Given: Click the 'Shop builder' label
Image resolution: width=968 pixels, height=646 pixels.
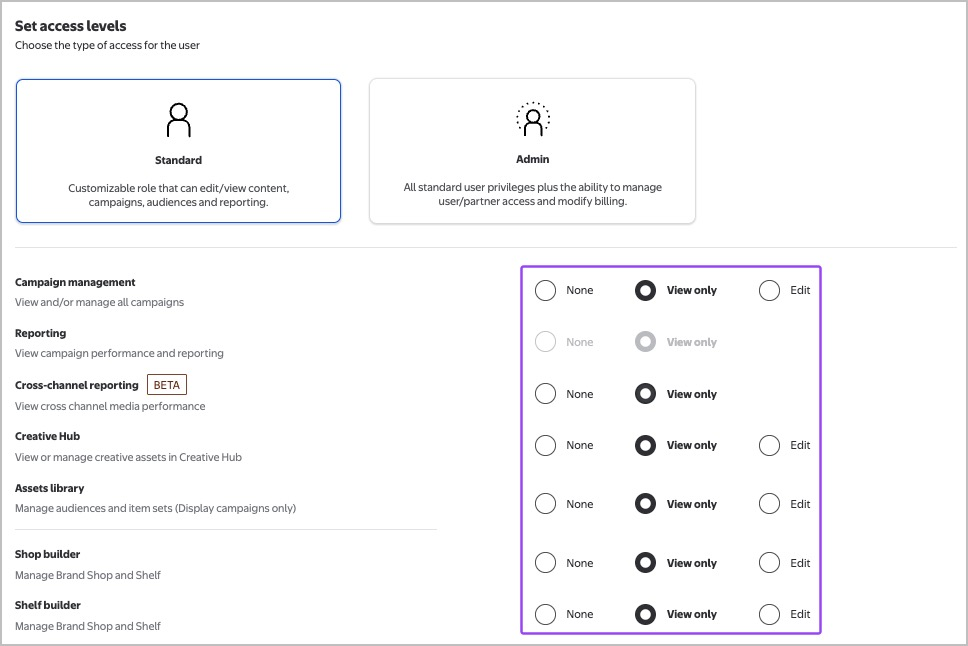Looking at the screenshot, I should coord(48,555).
